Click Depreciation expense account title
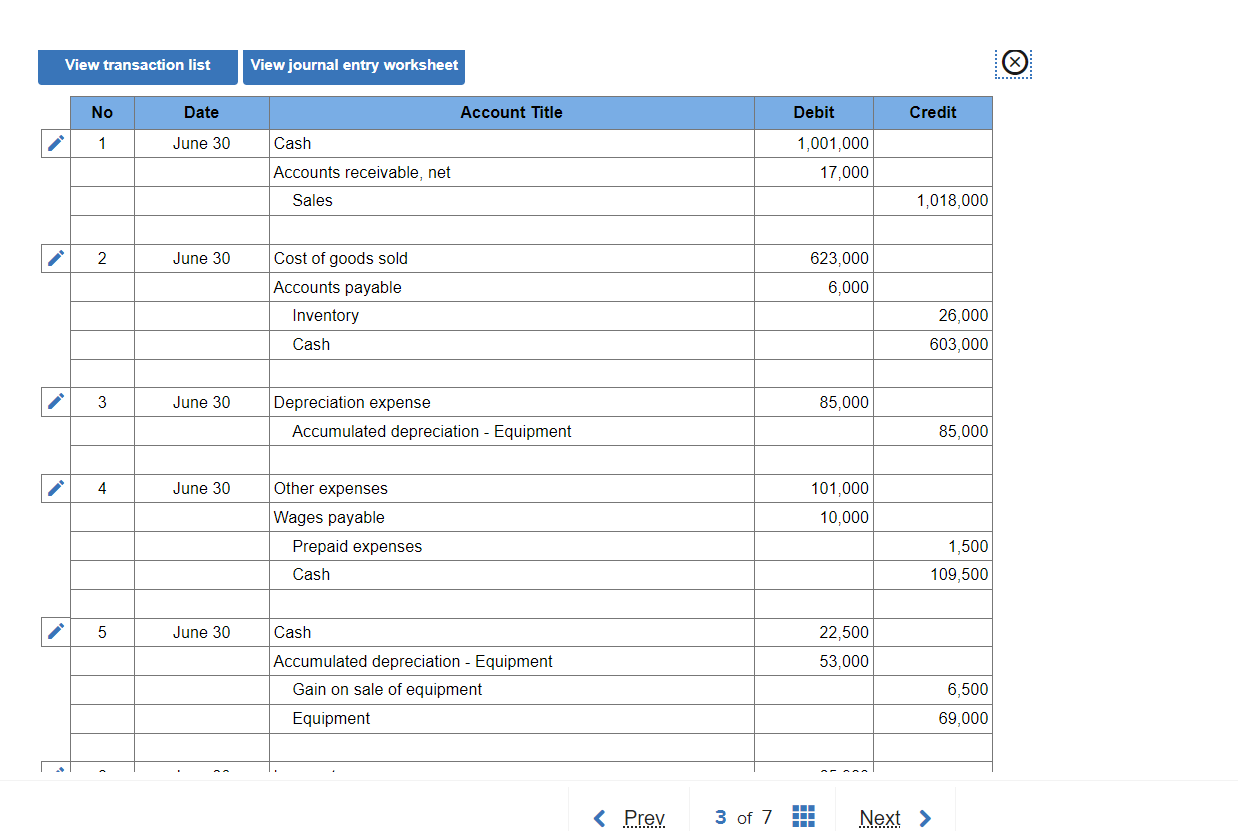 click(352, 403)
